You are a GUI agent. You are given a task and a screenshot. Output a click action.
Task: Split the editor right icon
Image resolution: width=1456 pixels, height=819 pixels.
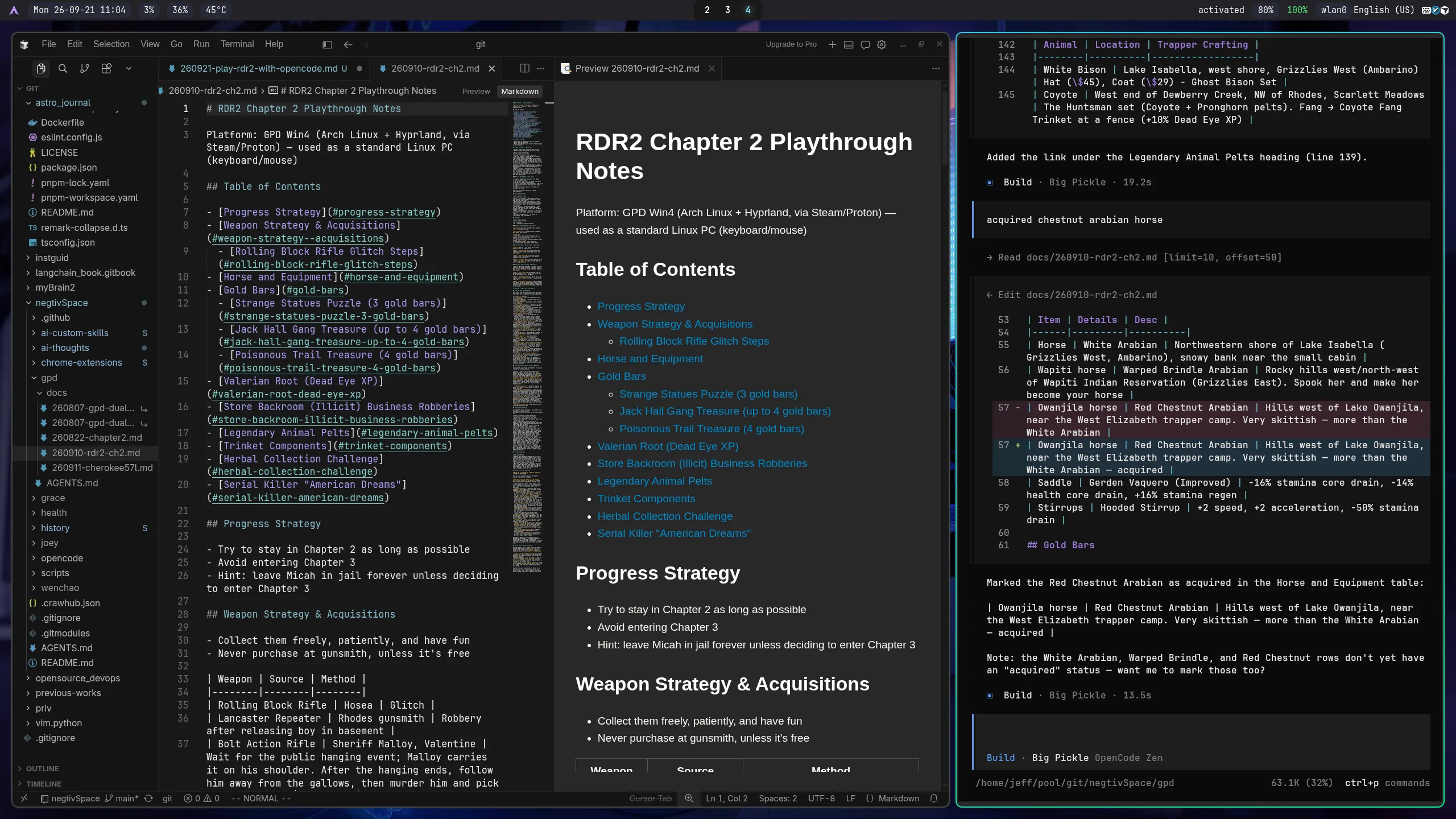tap(524, 68)
